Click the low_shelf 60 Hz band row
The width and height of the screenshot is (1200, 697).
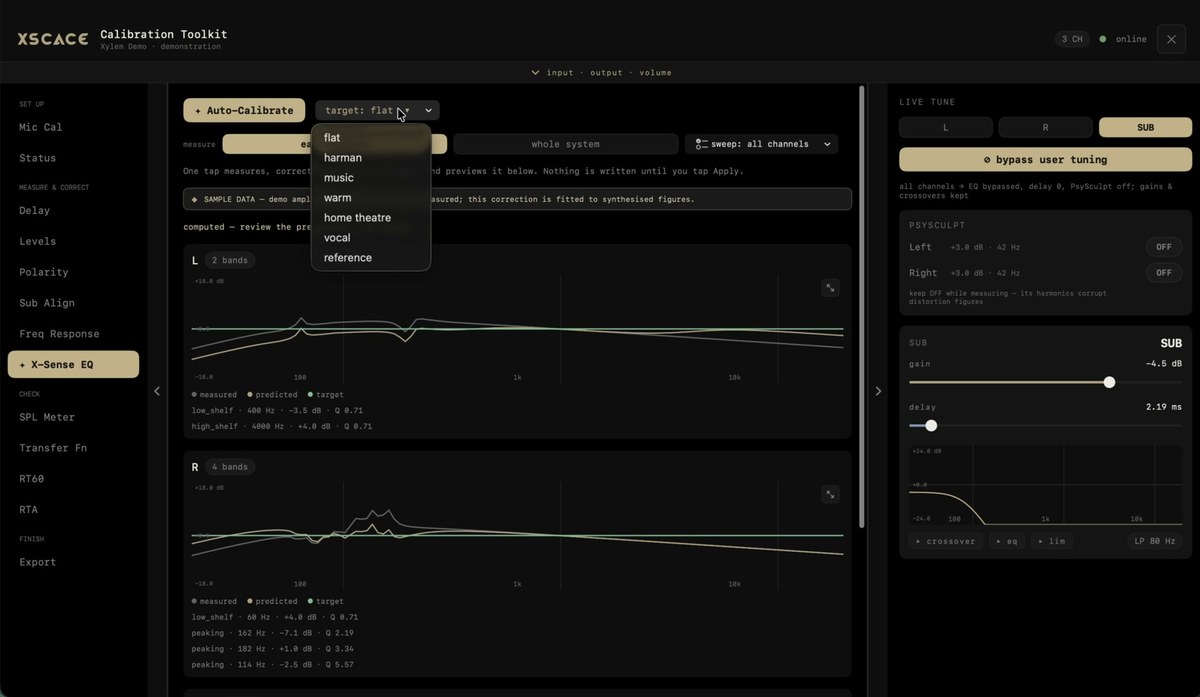[x=275, y=617]
